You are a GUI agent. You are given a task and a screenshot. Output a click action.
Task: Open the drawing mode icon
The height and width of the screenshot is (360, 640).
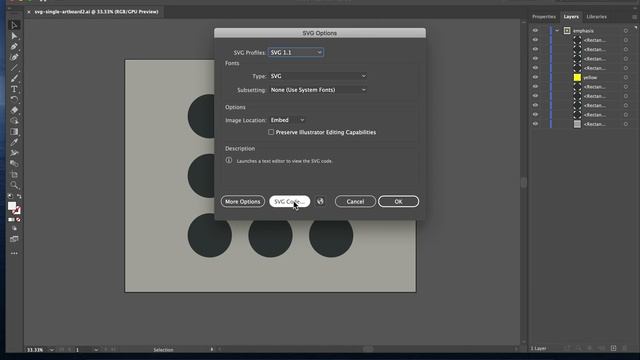coord(14,229)
